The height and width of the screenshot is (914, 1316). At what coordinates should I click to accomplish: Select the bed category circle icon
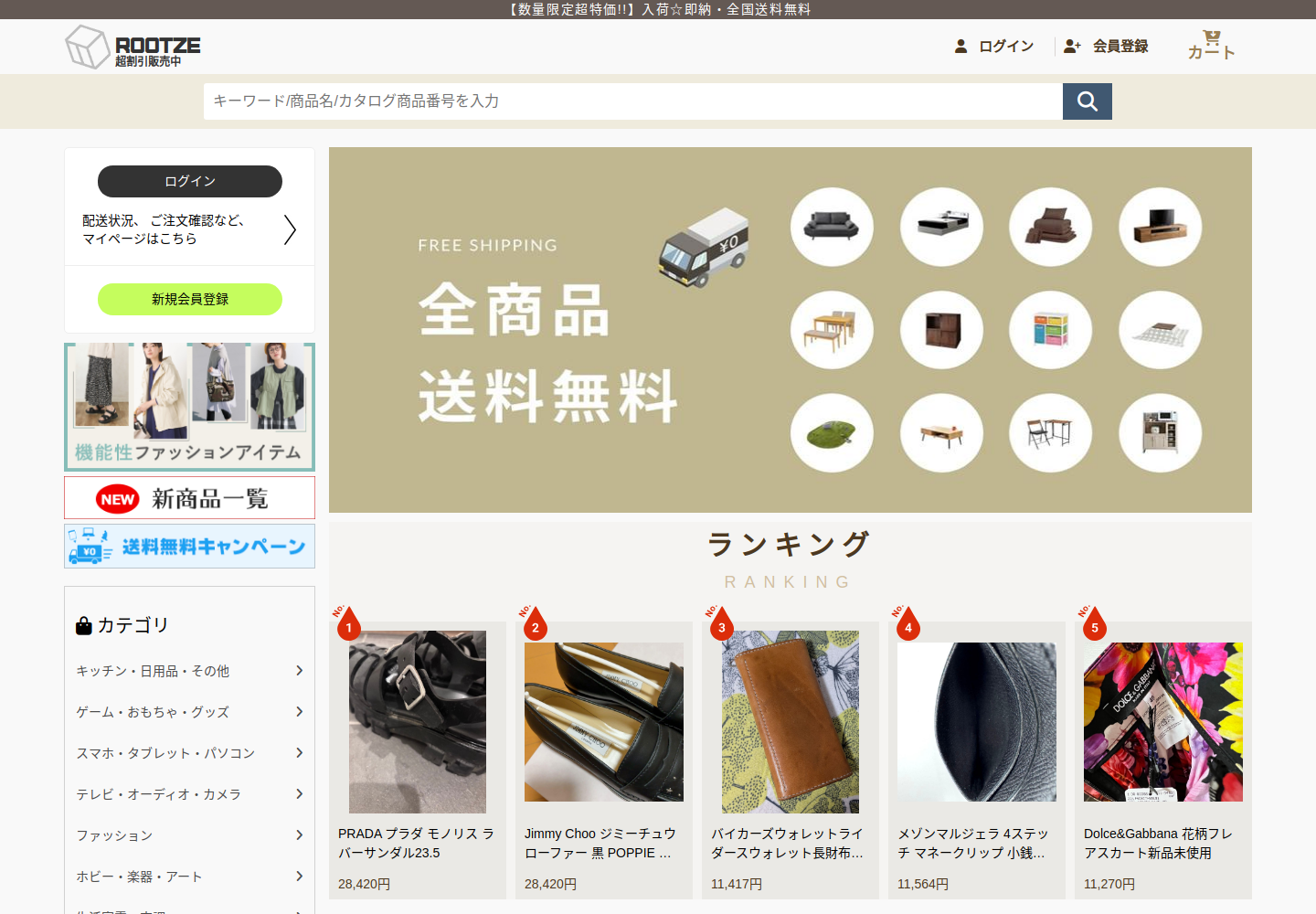pos(941,227)
